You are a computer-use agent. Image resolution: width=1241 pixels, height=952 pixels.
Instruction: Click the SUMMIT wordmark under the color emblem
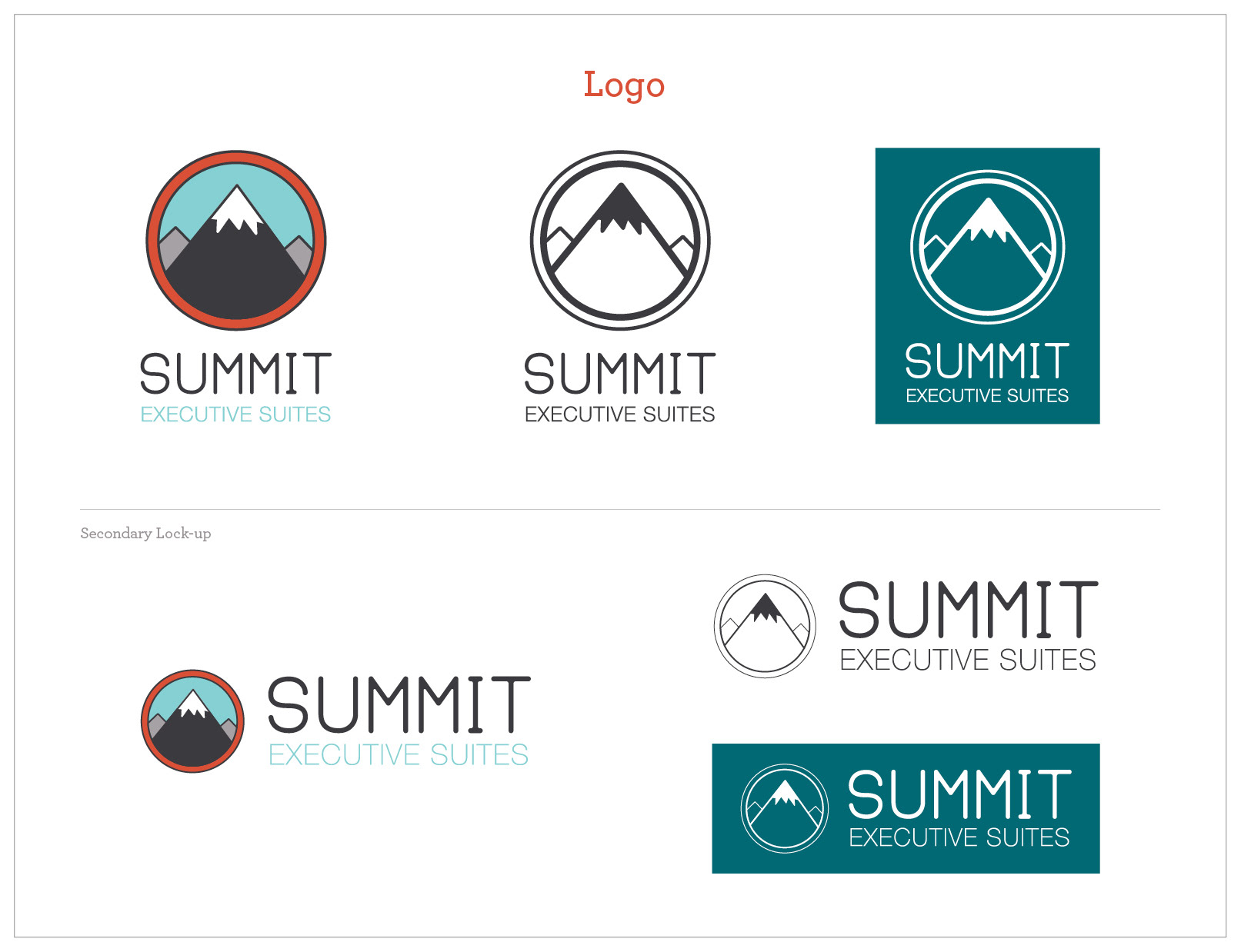pyautogui.click(x=235, y=374)
